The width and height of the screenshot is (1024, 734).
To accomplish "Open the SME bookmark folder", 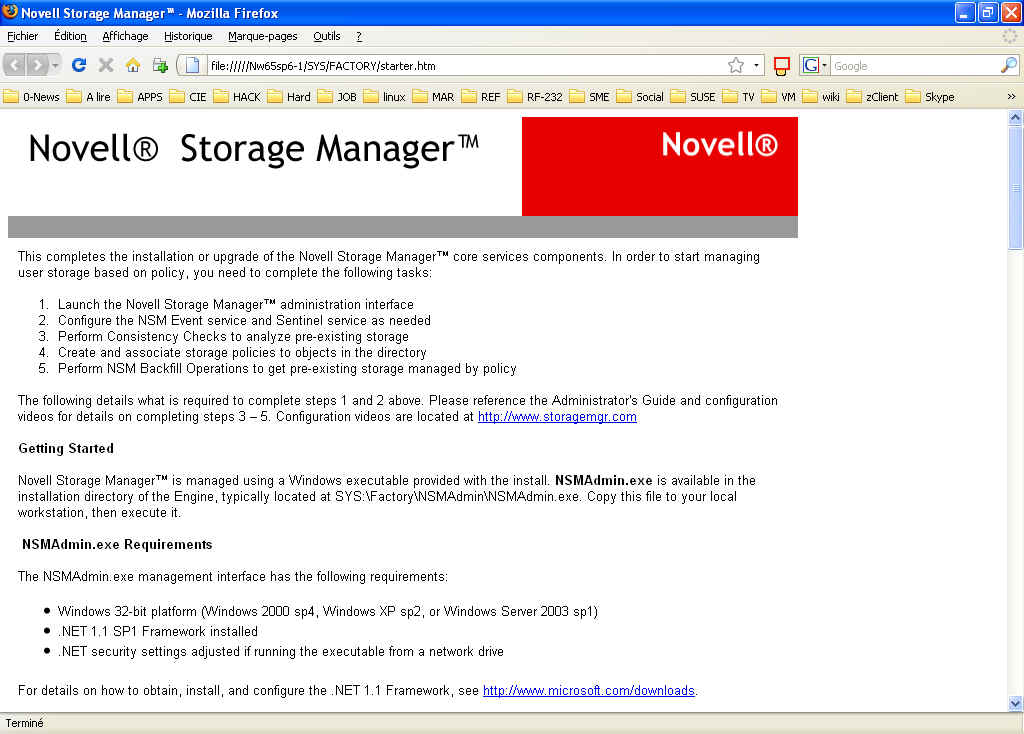I will [x=590, y=97].
